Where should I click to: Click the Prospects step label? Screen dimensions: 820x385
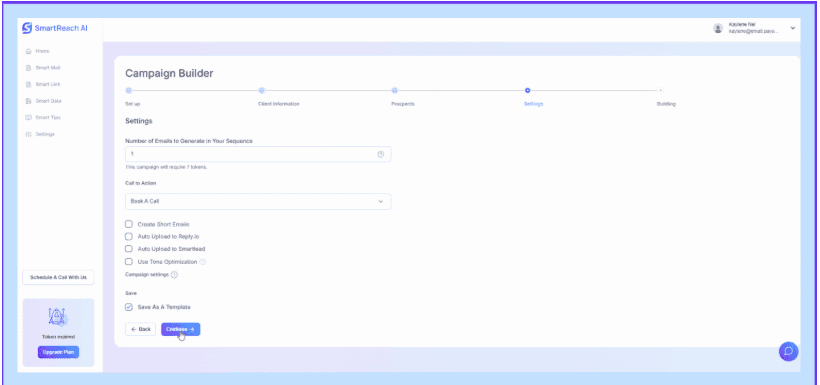[x=403, y=104]
